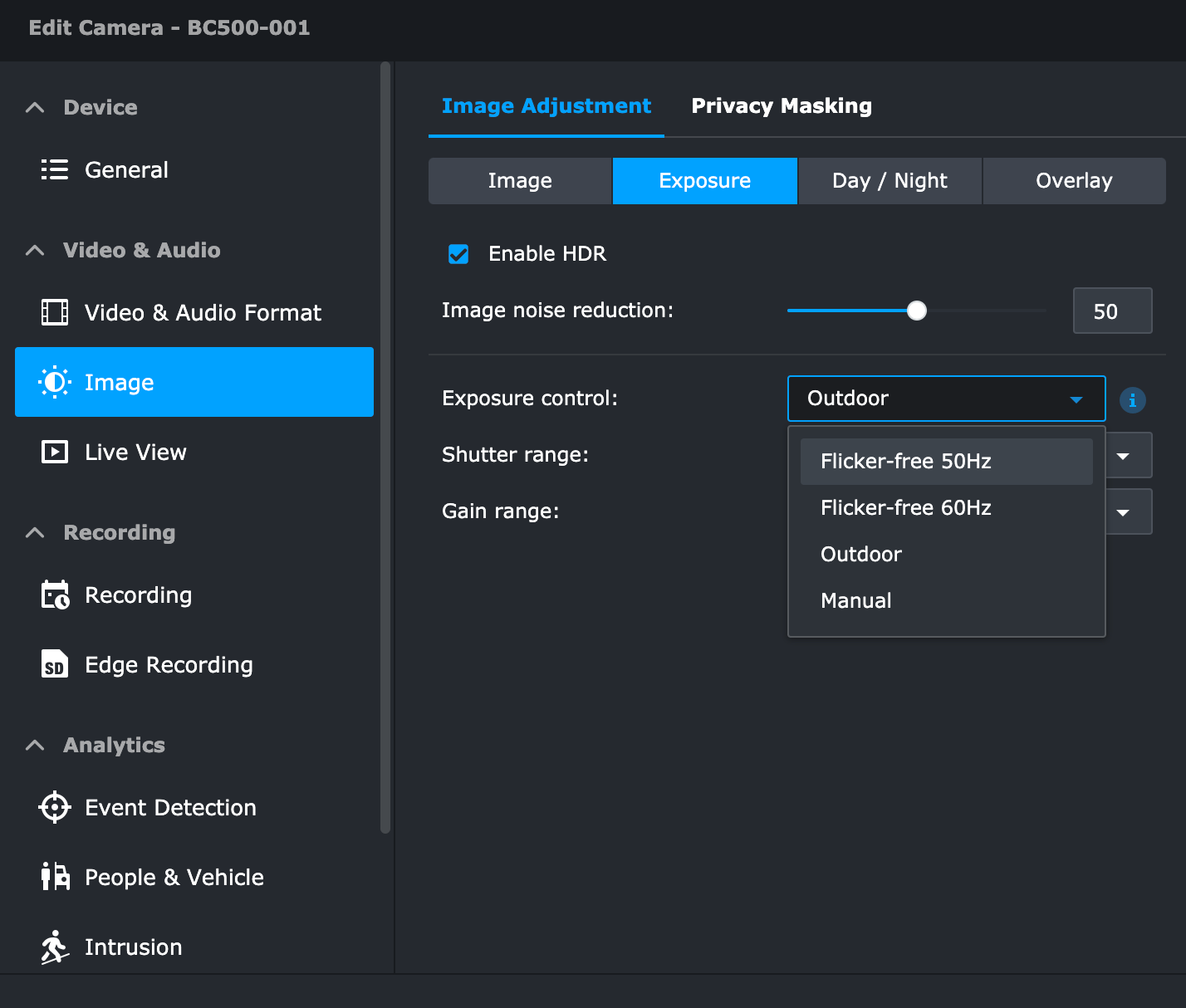Open the Shutter range dropdown arrow
The image size is (1186, 1008).
1124,456
